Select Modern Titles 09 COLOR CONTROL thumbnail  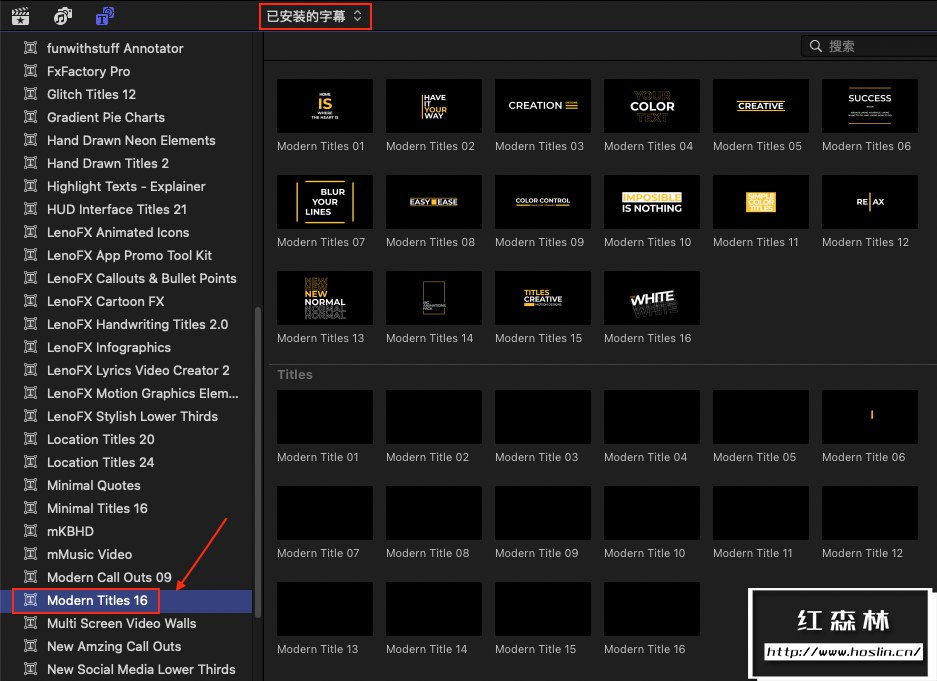[x=543, y=202]
